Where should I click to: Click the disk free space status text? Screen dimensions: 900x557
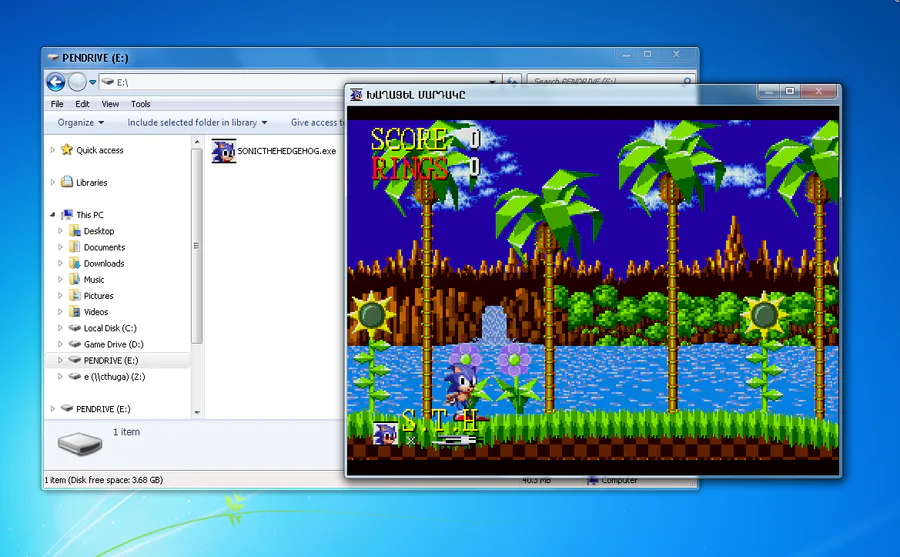pos(104,480)
